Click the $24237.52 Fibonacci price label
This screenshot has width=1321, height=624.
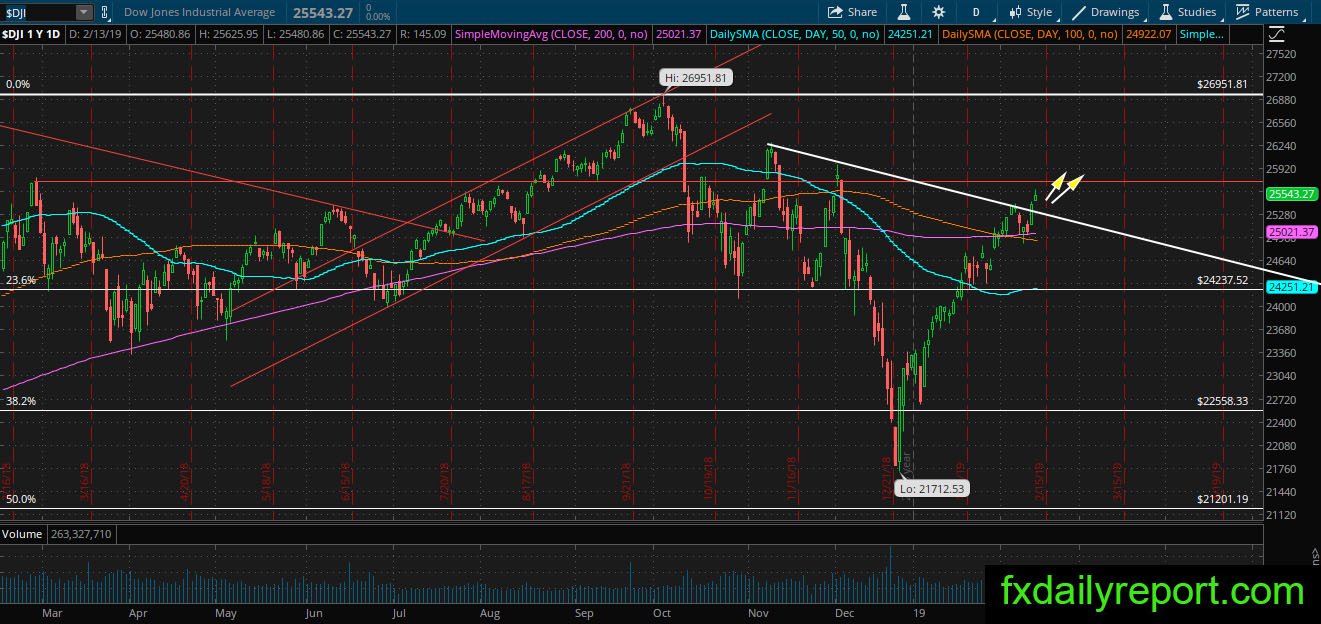[1222, 281]
